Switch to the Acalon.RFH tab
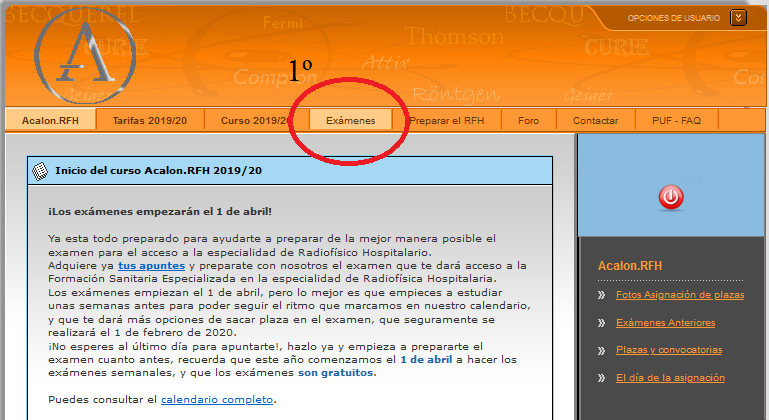Screen dimensions: 769x420 coord(50,120)
